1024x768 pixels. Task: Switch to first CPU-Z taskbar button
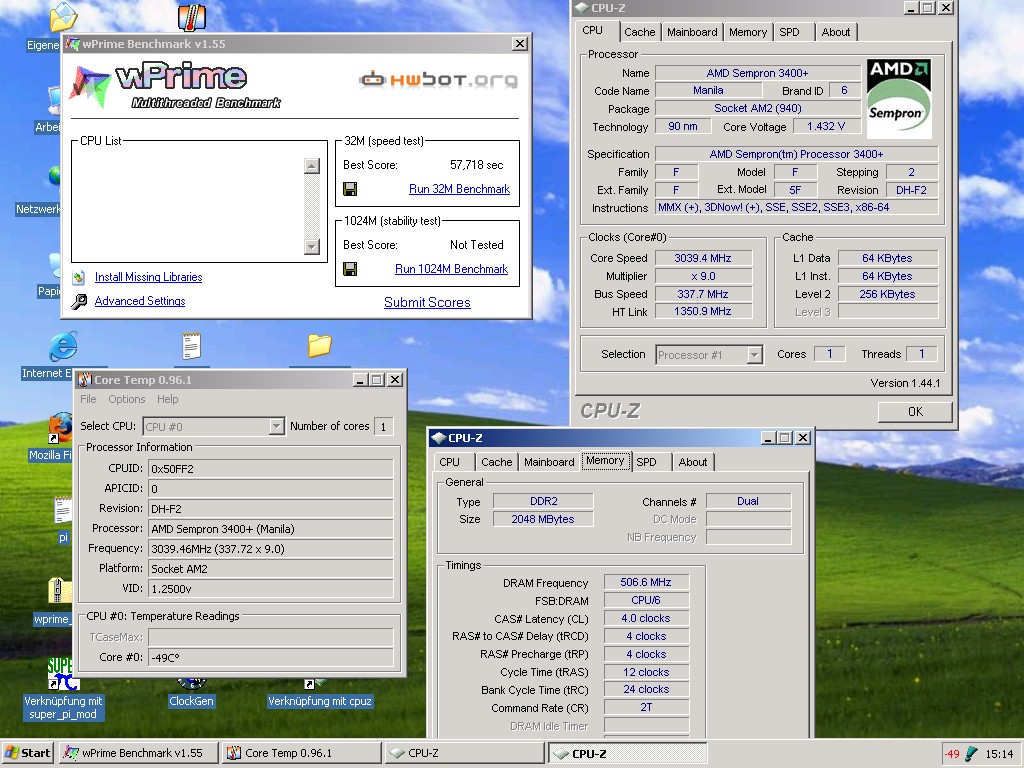(x=464, y=753)
